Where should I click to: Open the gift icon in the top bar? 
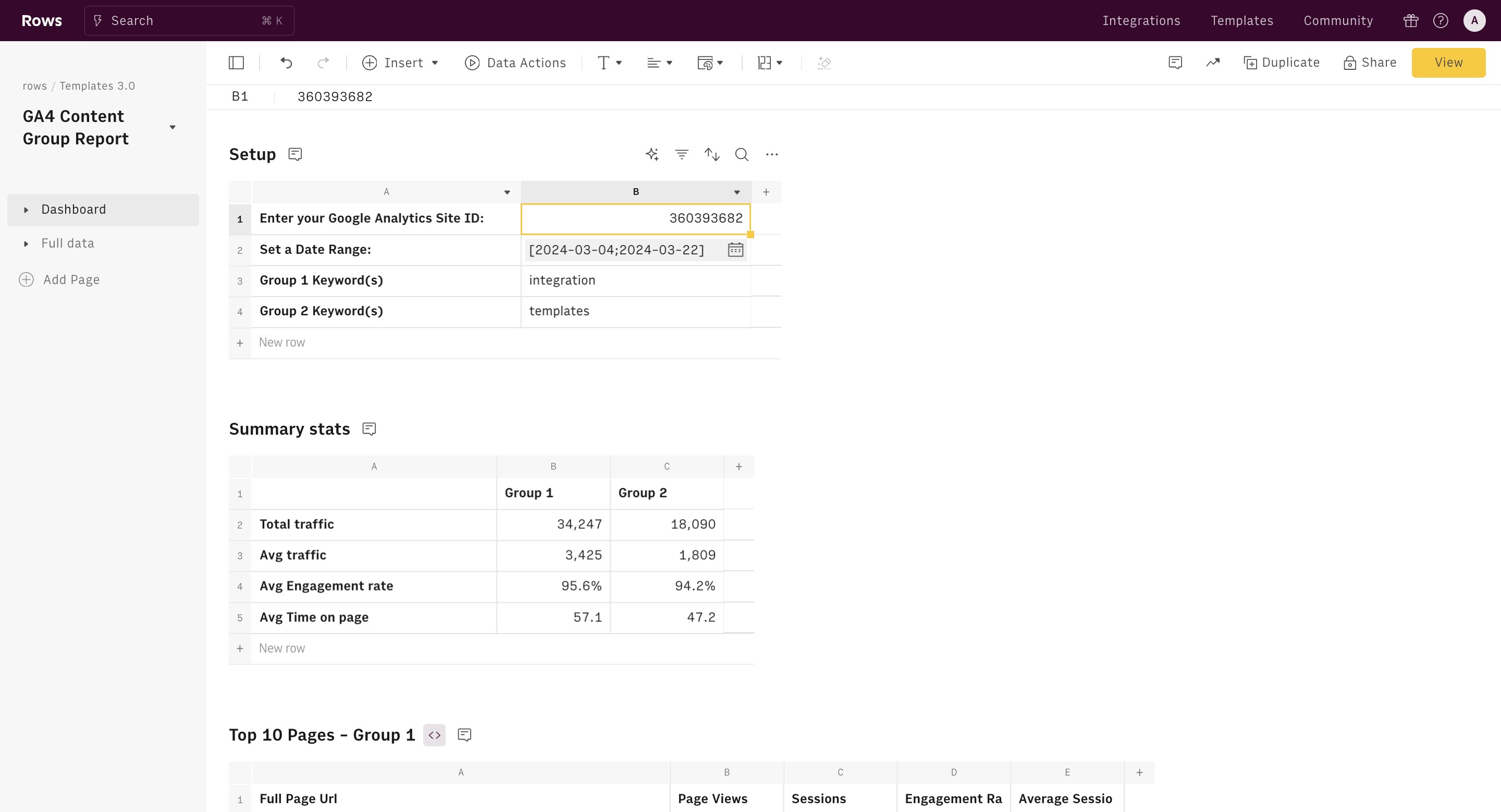(1411, 21)
